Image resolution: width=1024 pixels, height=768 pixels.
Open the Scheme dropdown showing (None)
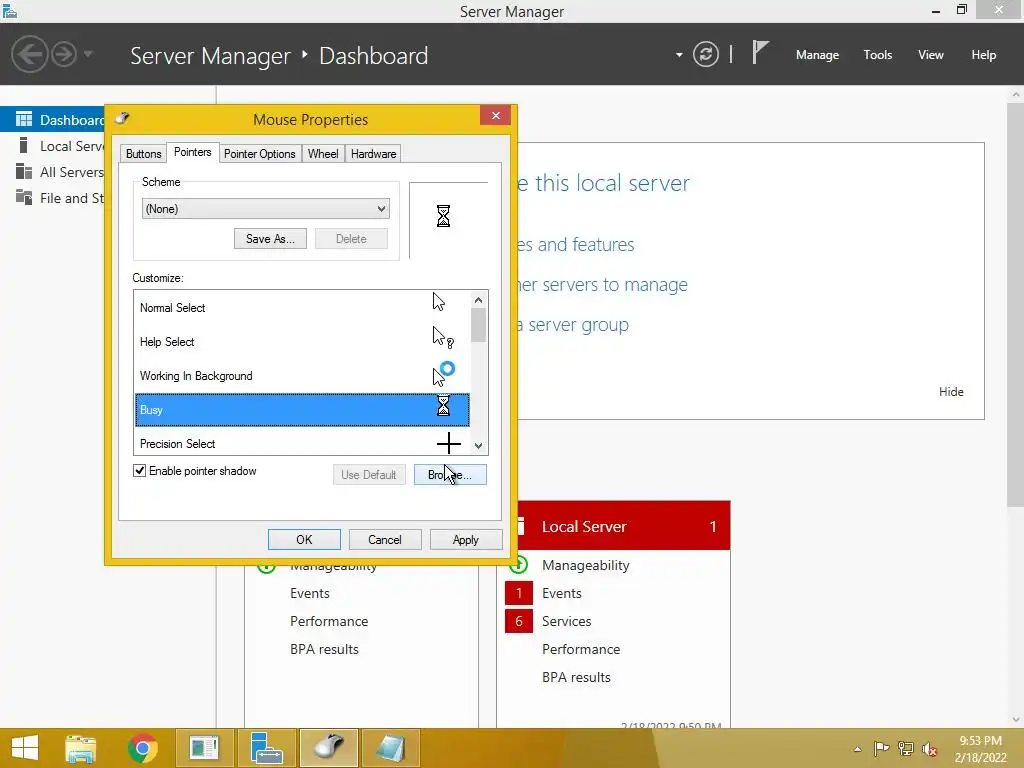pos(266,209)
